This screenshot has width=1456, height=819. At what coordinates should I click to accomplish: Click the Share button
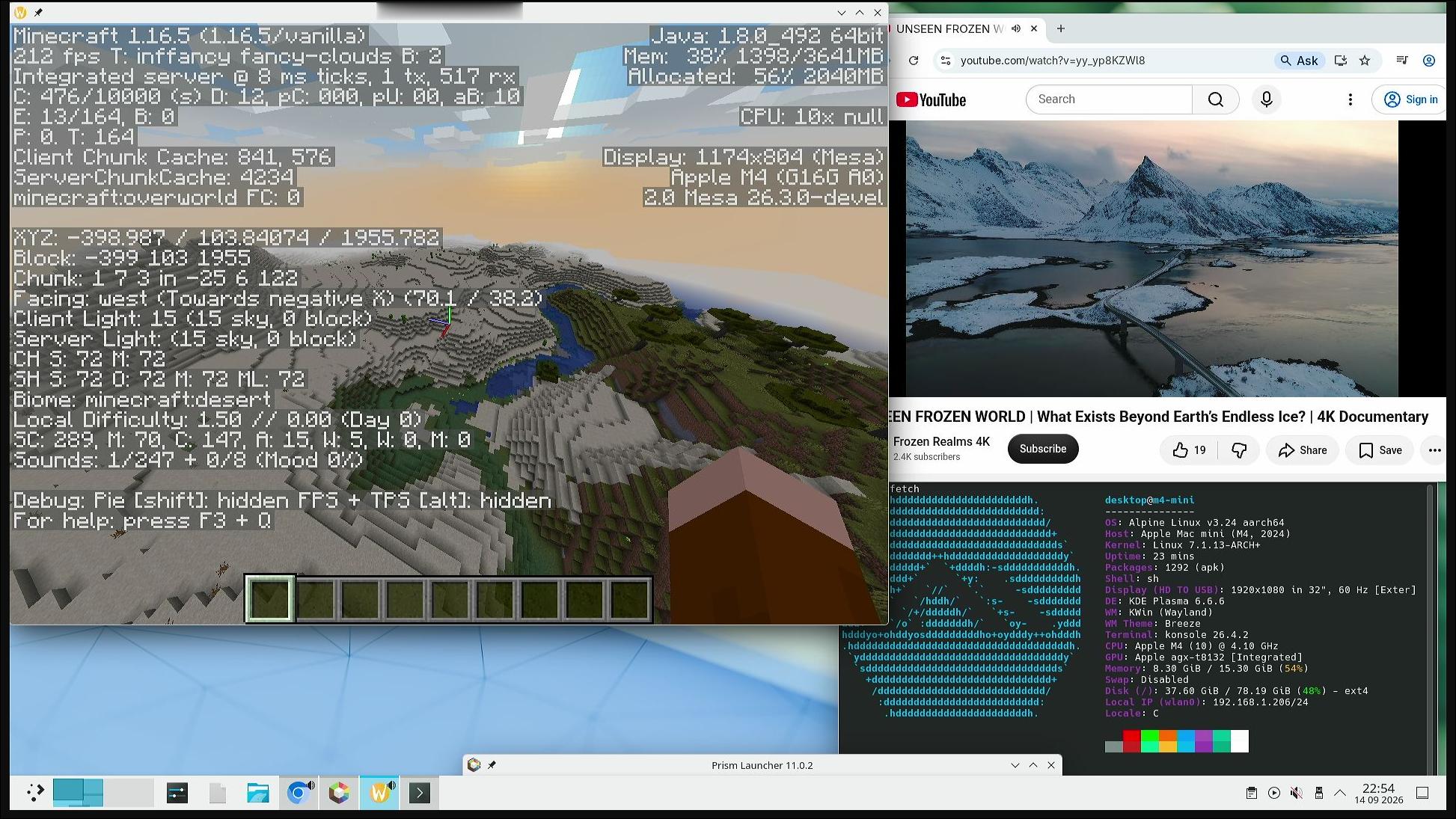(x=1303, y=450)
